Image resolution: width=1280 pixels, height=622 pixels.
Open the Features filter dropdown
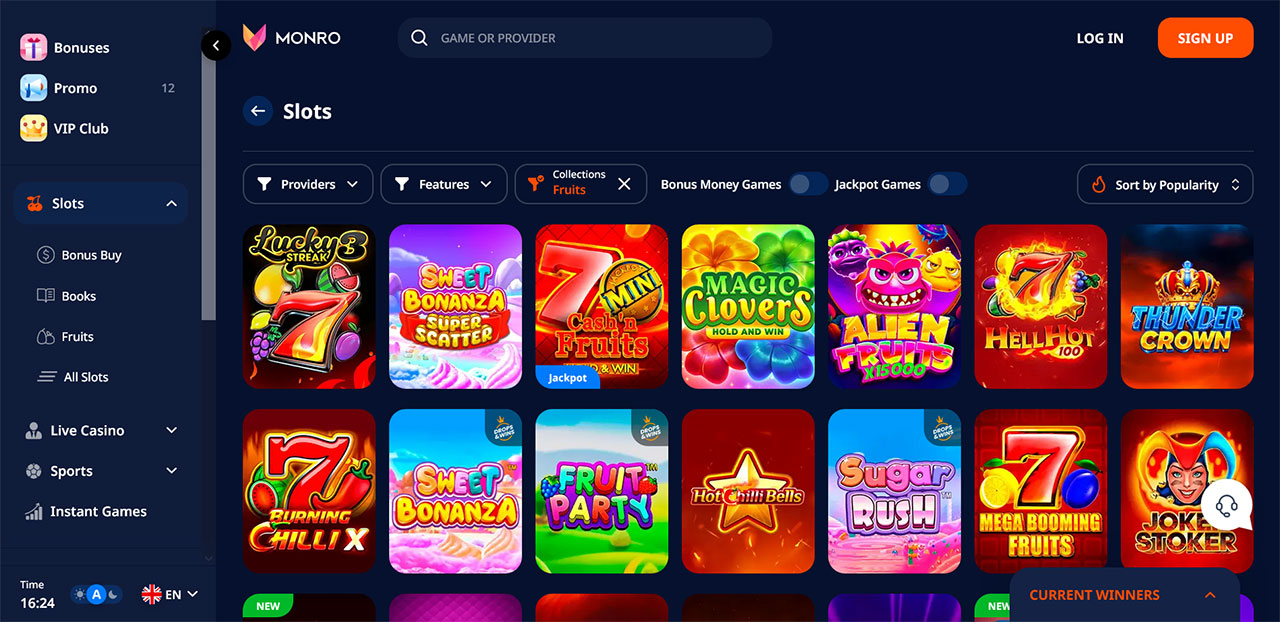tap(444, 184)
